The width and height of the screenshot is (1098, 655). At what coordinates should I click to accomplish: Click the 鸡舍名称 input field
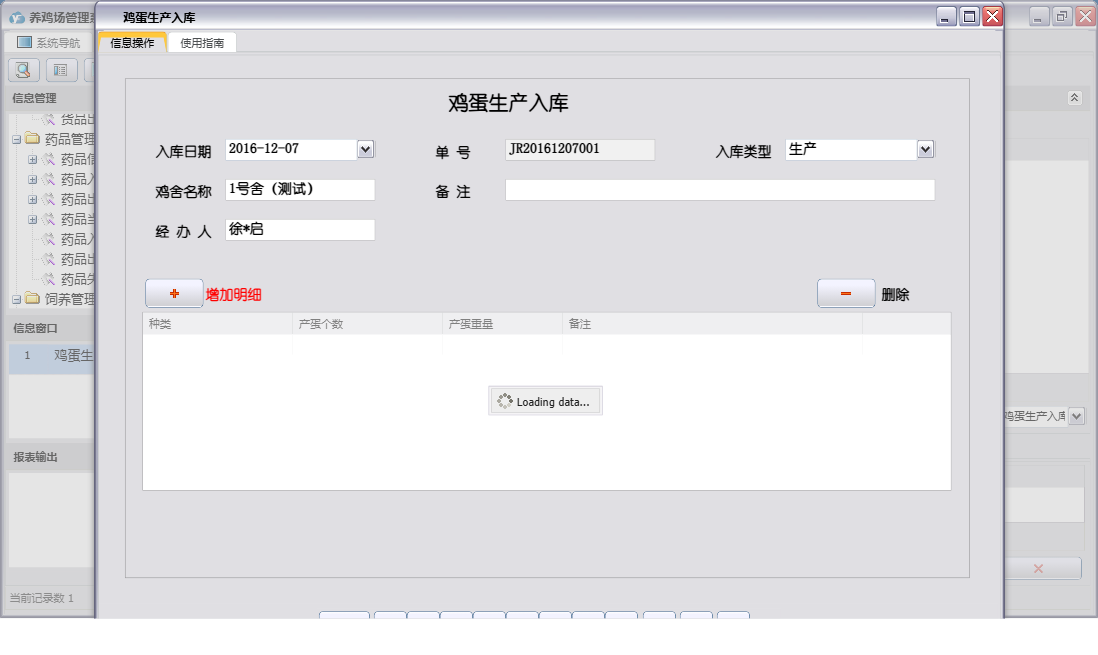pos(300,190)
